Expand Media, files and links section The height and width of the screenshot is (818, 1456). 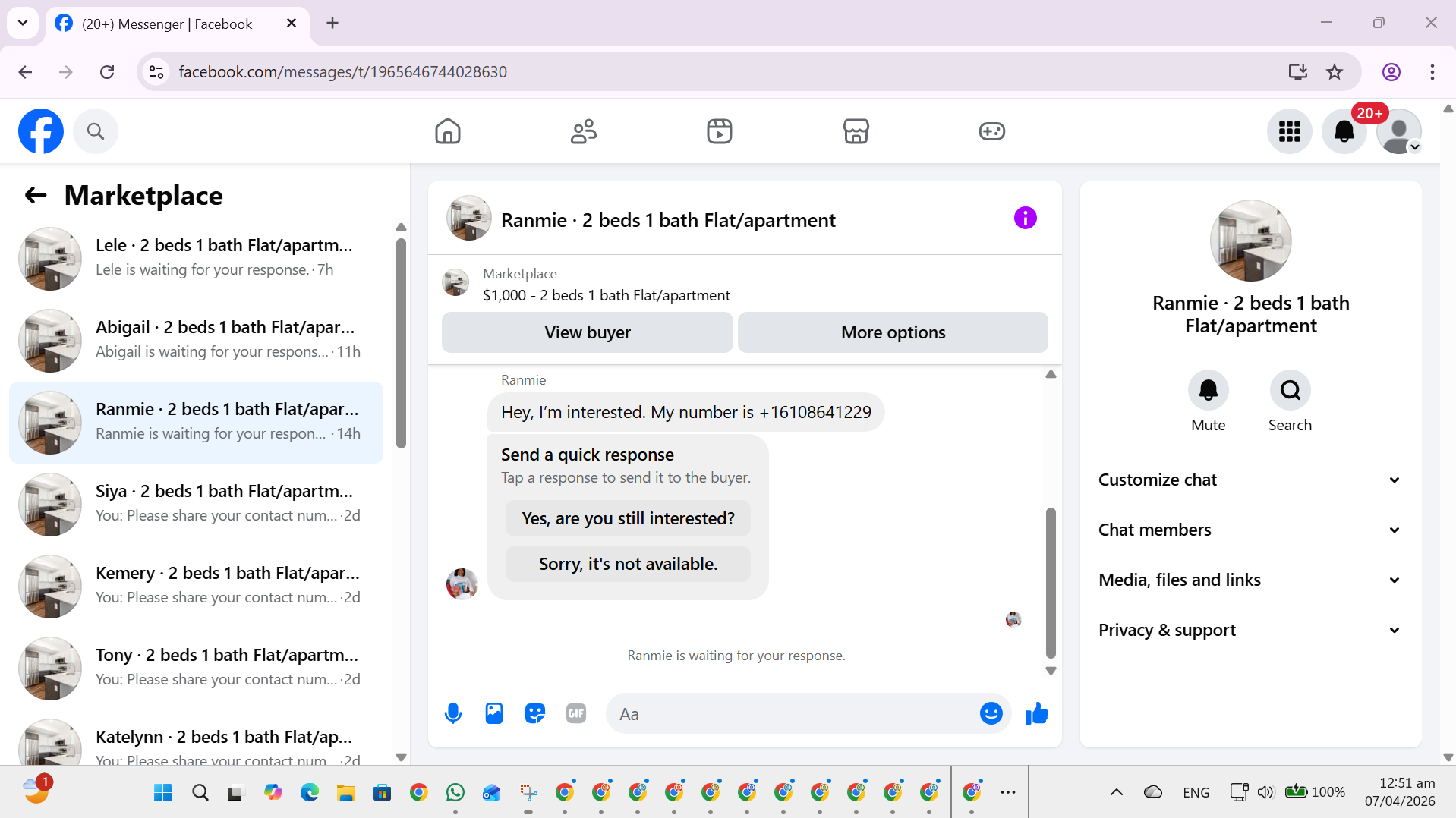point(1250,580)
